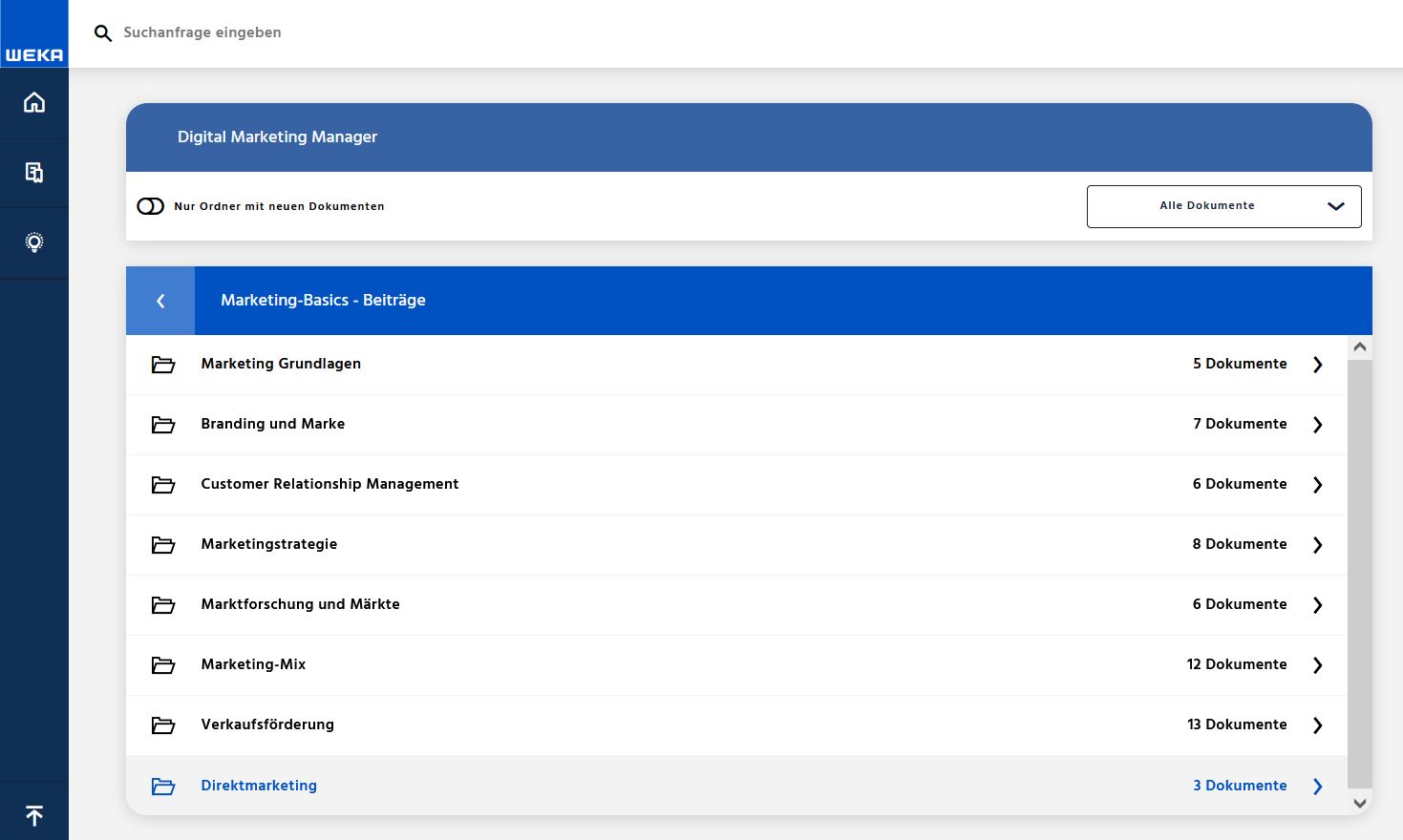1403x840 pixels.
Task: Click the scrollbar up arrow
Action: tap(1360, 347)
